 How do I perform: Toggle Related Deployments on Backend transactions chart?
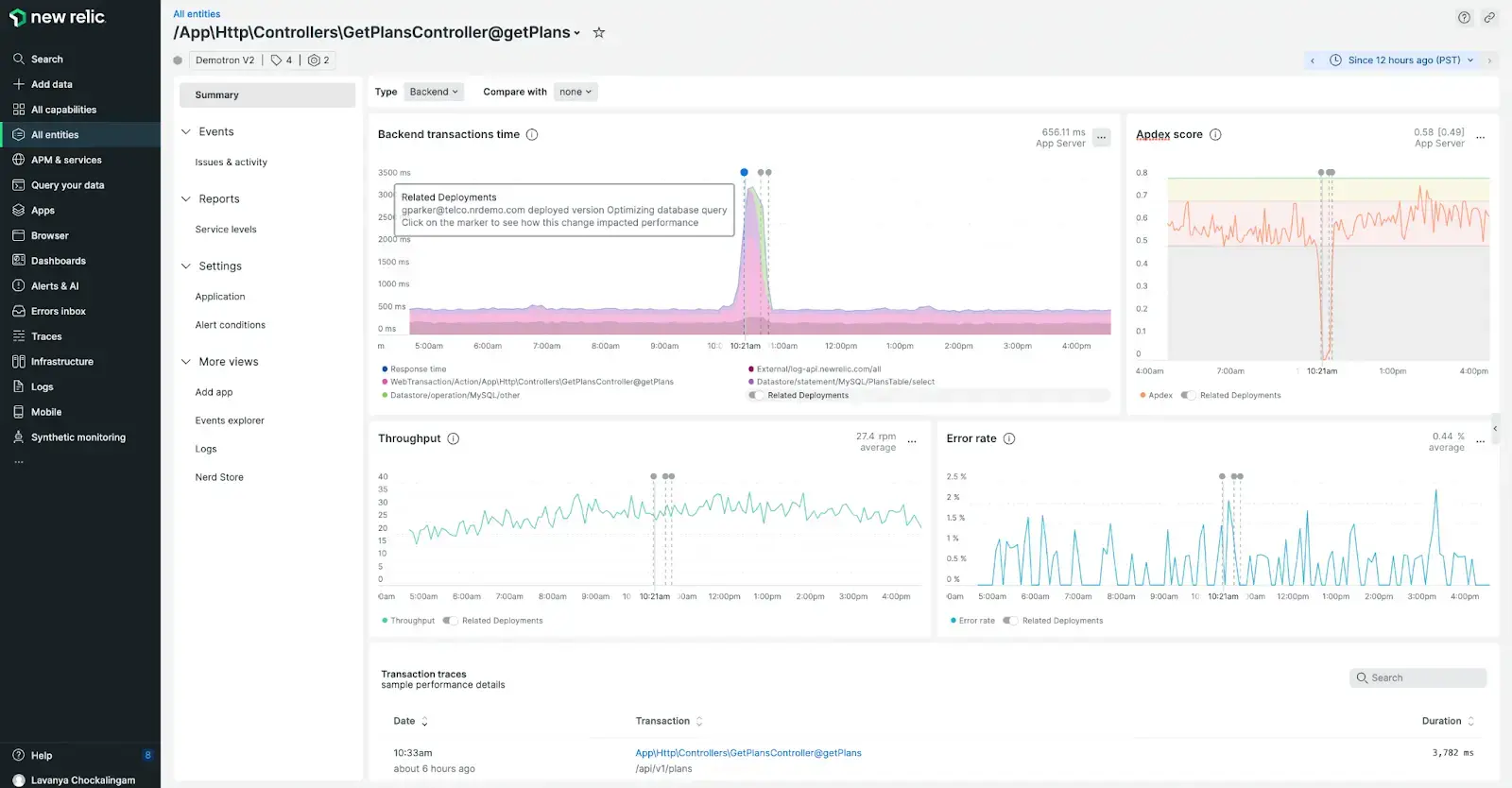click(x=757, y=396)
